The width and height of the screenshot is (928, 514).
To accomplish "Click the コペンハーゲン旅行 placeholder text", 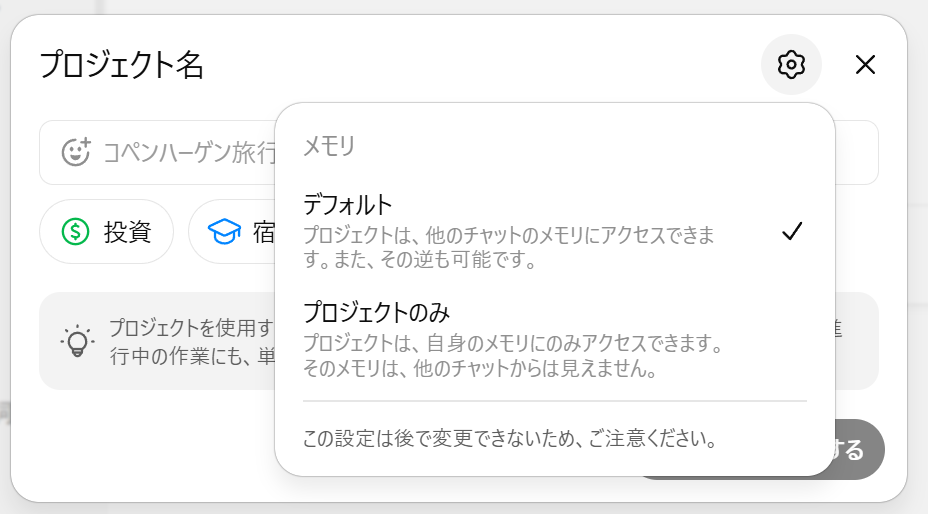I will pos(189,153).
